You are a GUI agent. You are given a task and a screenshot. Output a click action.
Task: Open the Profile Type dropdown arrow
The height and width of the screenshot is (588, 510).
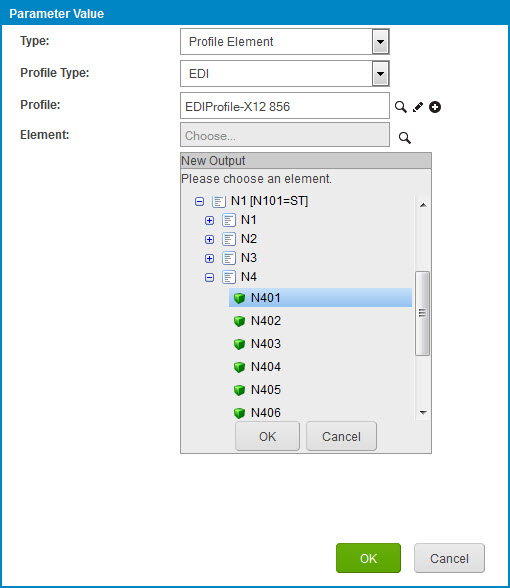(380, 74)
